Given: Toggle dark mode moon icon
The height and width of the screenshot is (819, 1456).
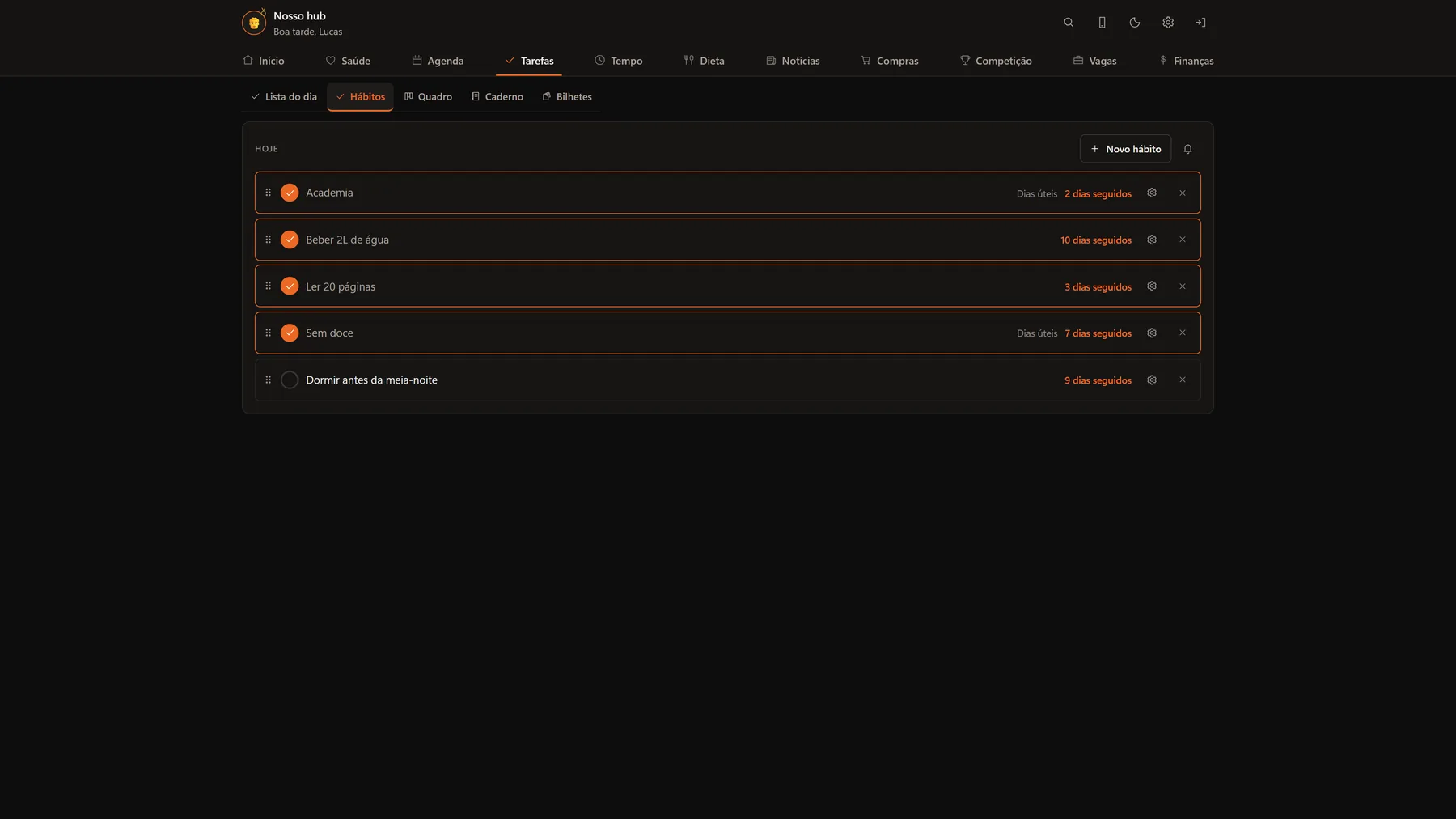Looking at the screenshot, I should [x=1135, y=23].
